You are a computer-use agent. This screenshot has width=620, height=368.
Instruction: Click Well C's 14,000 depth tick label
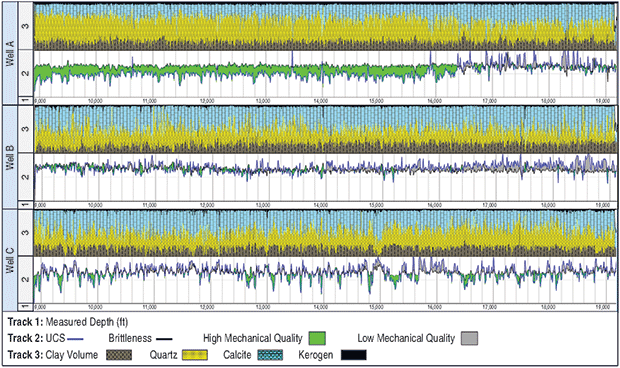coord(320,307)
